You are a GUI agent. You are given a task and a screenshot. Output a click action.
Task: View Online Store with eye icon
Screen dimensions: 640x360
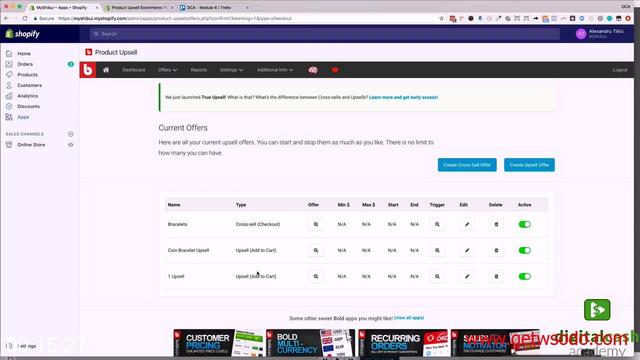pos(71,144)
